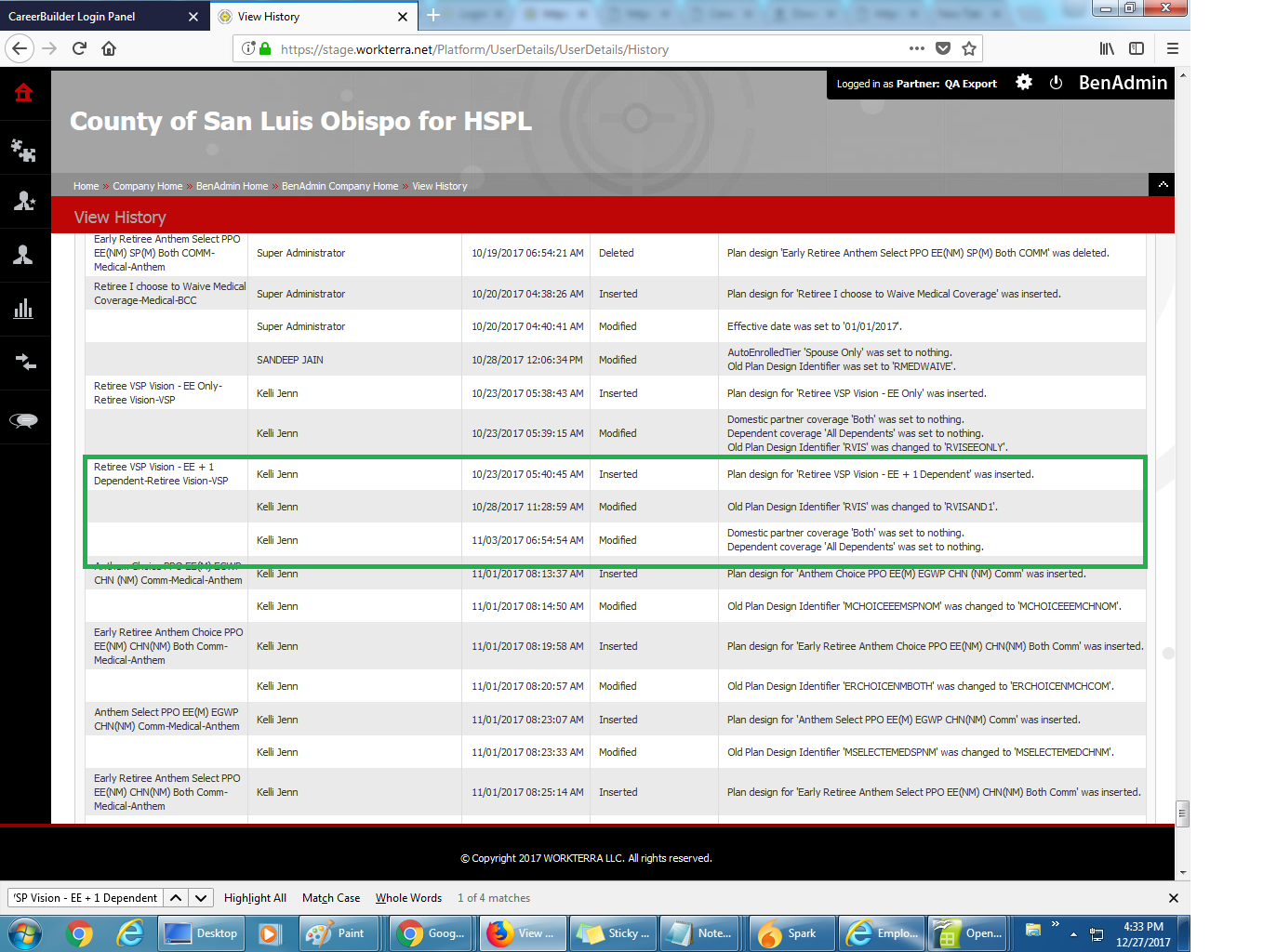Toggle Match Case in find bar
Viewport: 1263px width, 952px height.
point(331,898)
